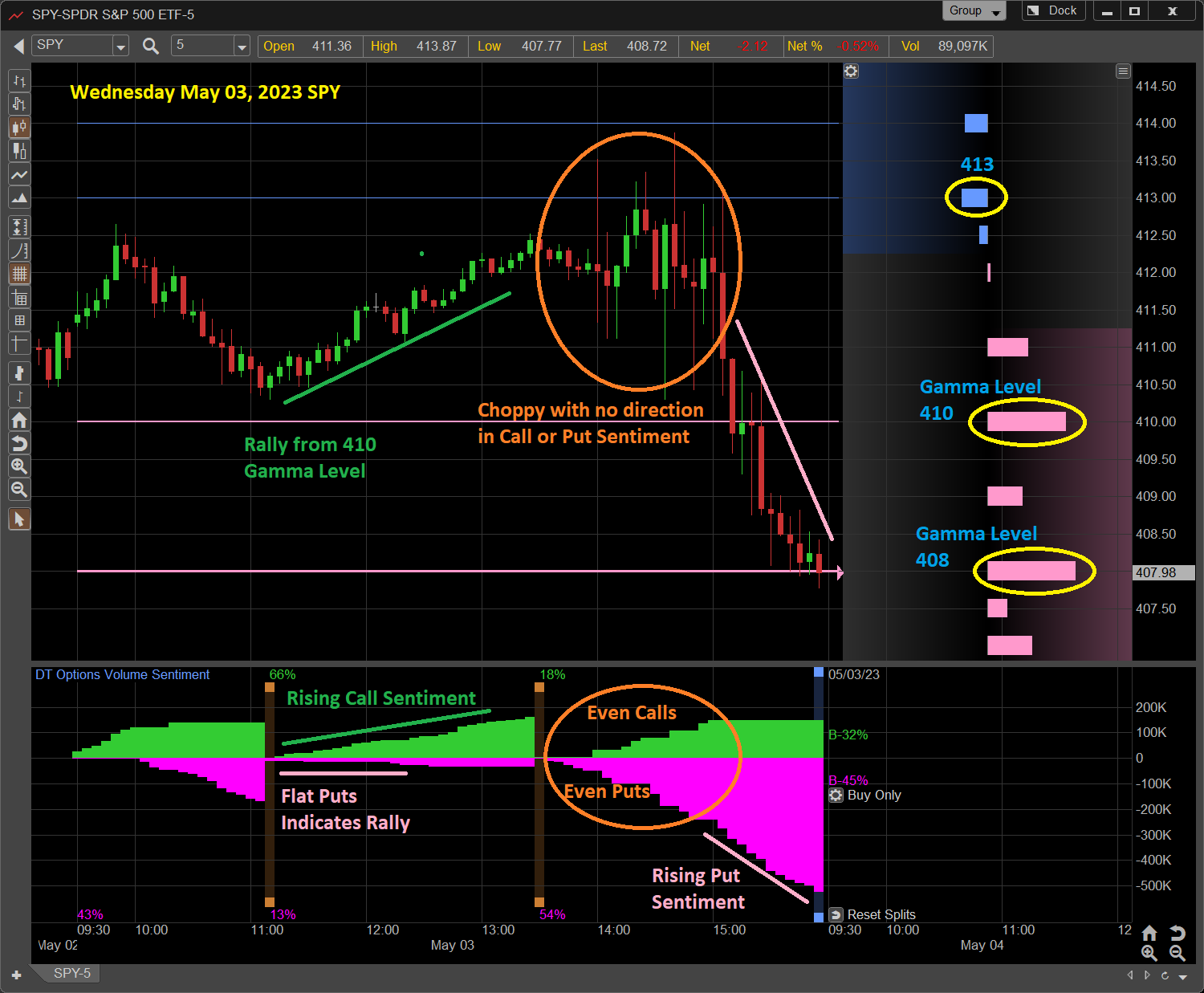Open the SPY symbol dropdown arrow
The width and height of the screenshot is (1204, 993).
coord(121,47)
